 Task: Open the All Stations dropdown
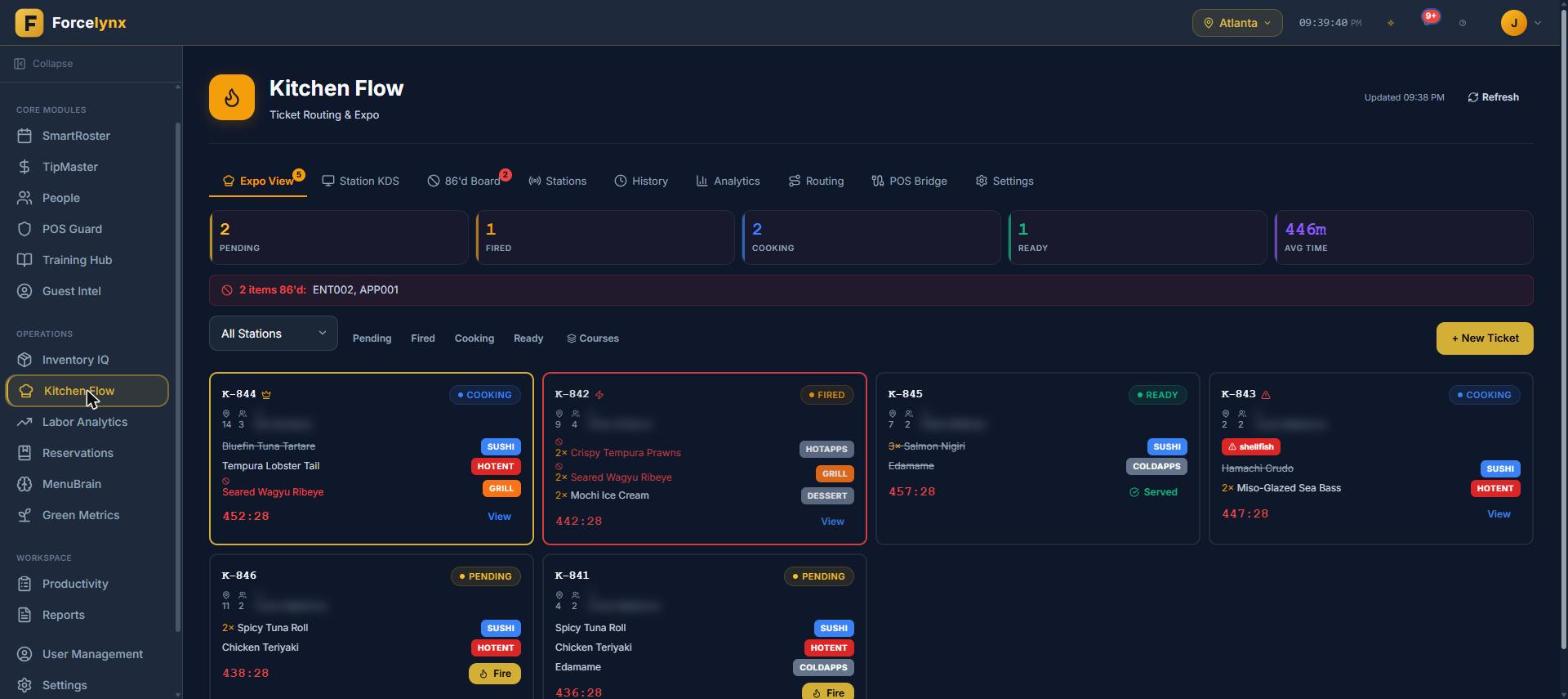tap(273, 334)
